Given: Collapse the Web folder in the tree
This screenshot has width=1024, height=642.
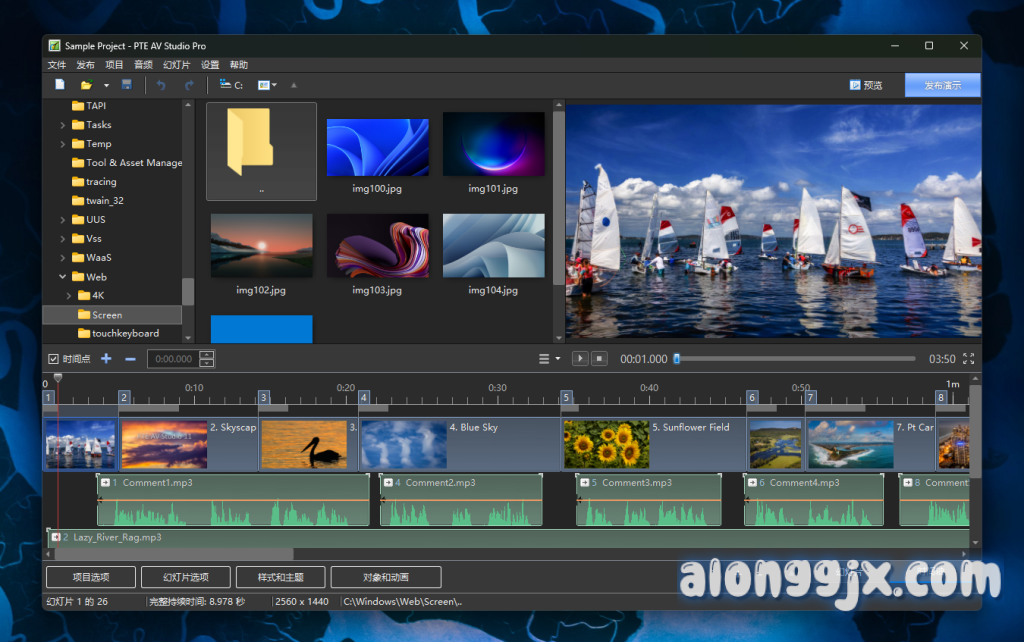Looking at the screenshot, I should (63, 277).
